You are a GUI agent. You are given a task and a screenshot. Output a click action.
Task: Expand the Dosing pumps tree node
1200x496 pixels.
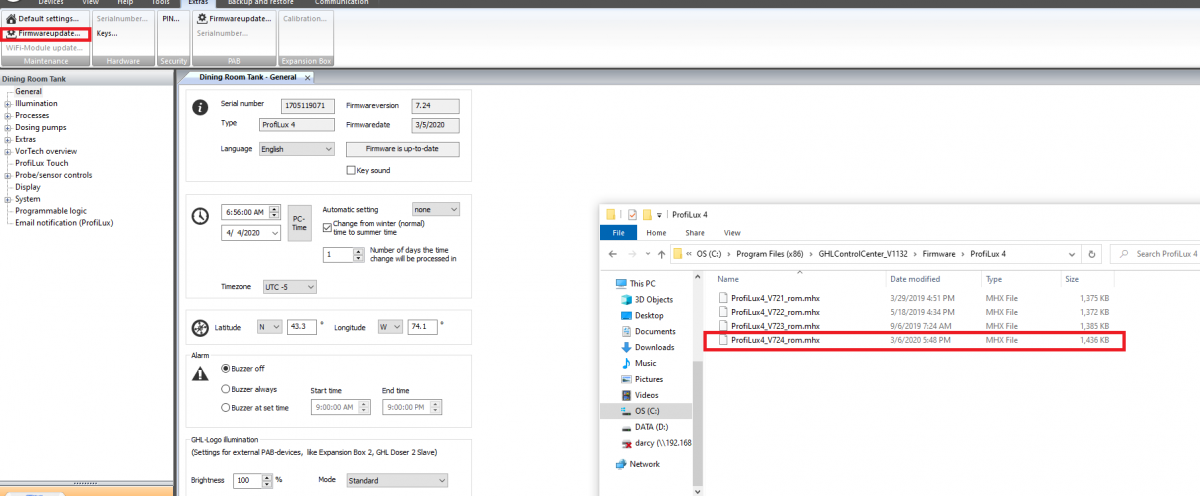tap(8, 127)
